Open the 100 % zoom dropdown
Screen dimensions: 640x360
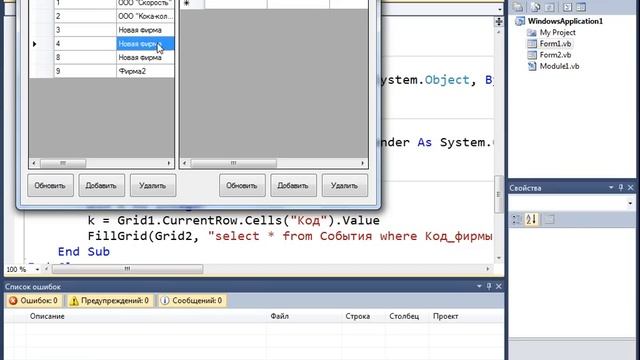click(37, 269)
